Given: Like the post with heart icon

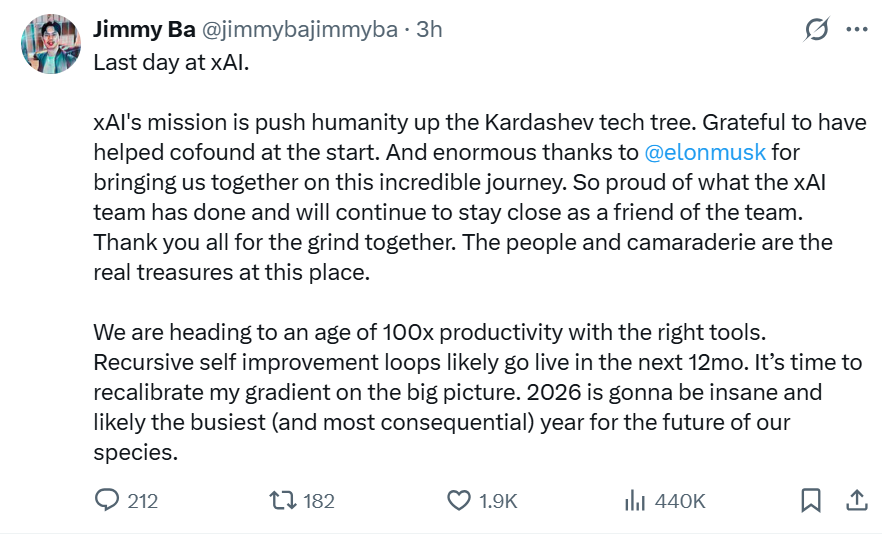Looking at the screenshot, I should tap(458, 500).
